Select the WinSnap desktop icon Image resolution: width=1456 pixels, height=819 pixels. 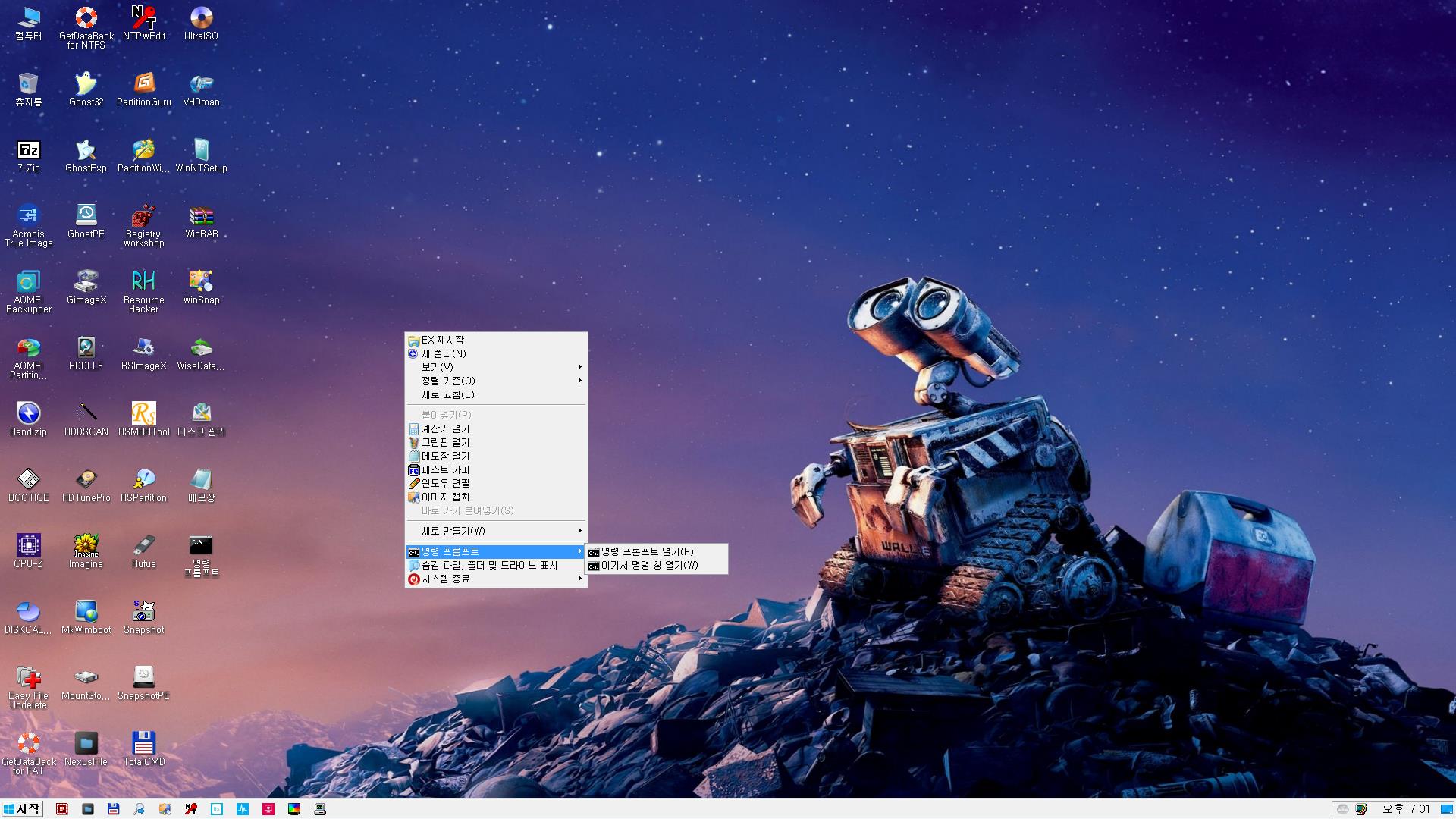(x=201, y=287)
